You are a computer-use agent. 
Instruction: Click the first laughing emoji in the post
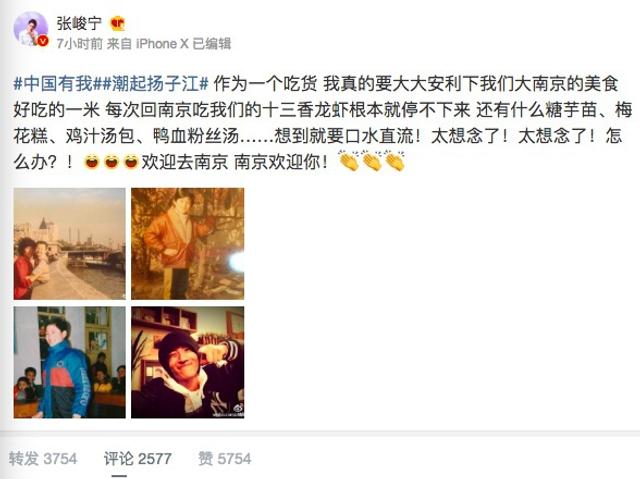91,162
